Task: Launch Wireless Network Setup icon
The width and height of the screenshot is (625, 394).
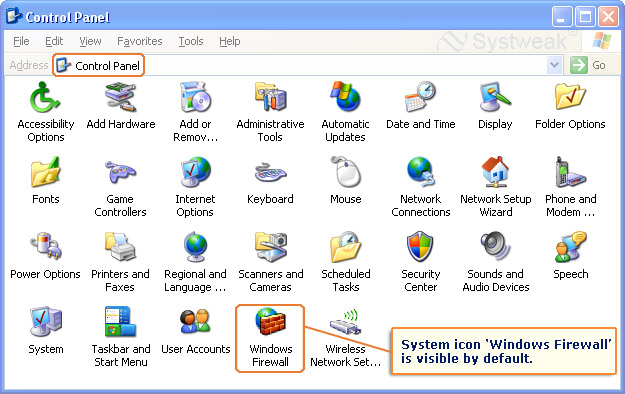Action: [x=345, y=322]
